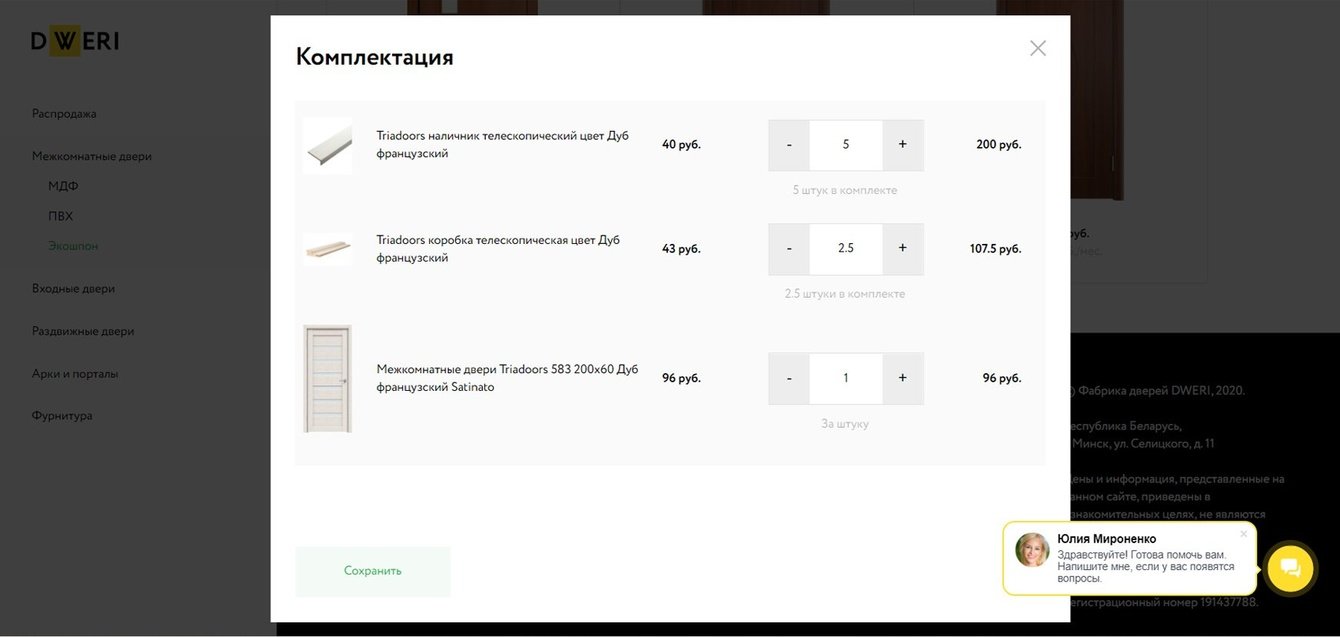Click the наличник quantity field showing 5

pos(845,145)
